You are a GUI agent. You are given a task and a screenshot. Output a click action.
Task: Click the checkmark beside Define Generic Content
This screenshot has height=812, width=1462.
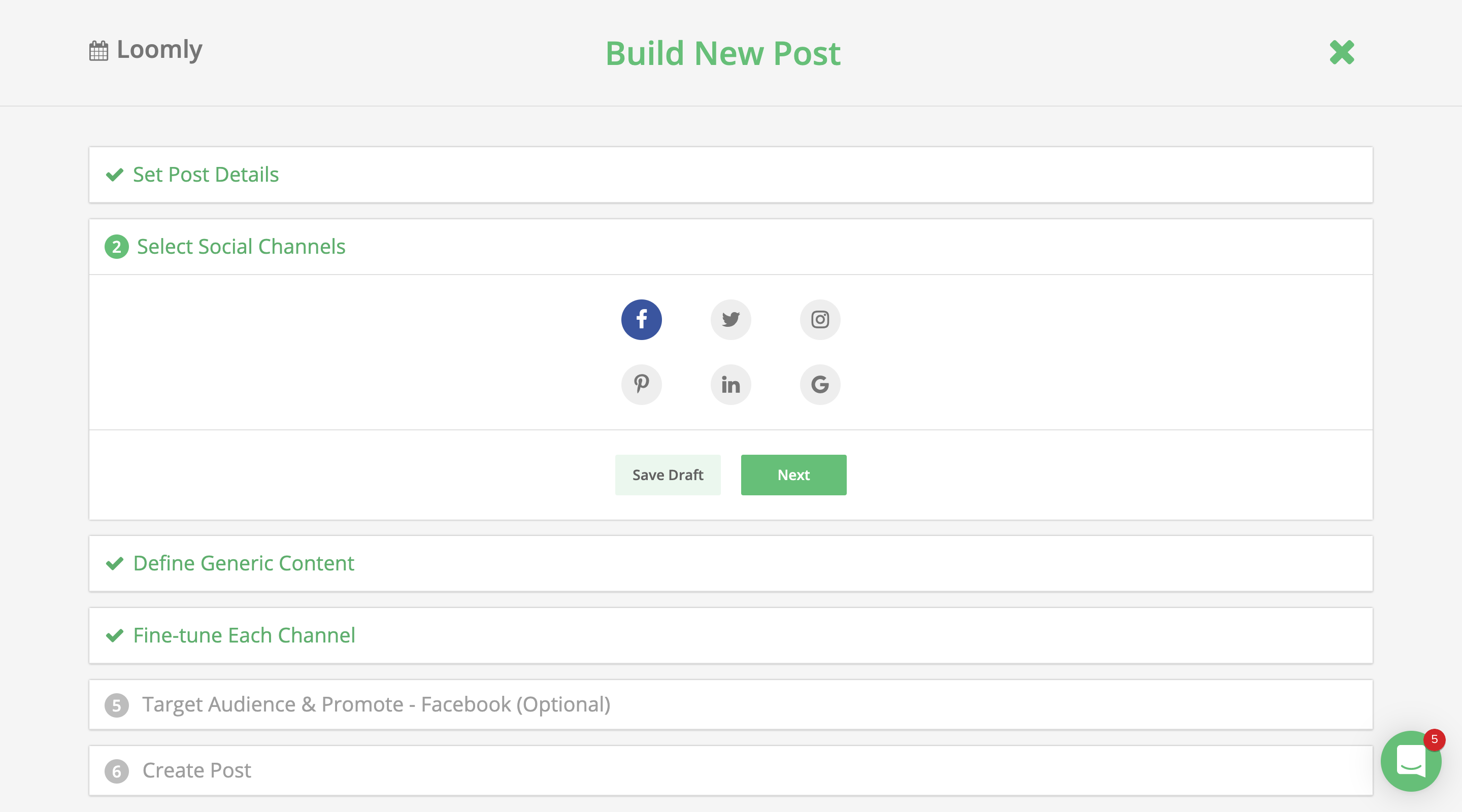coord(115,564)
